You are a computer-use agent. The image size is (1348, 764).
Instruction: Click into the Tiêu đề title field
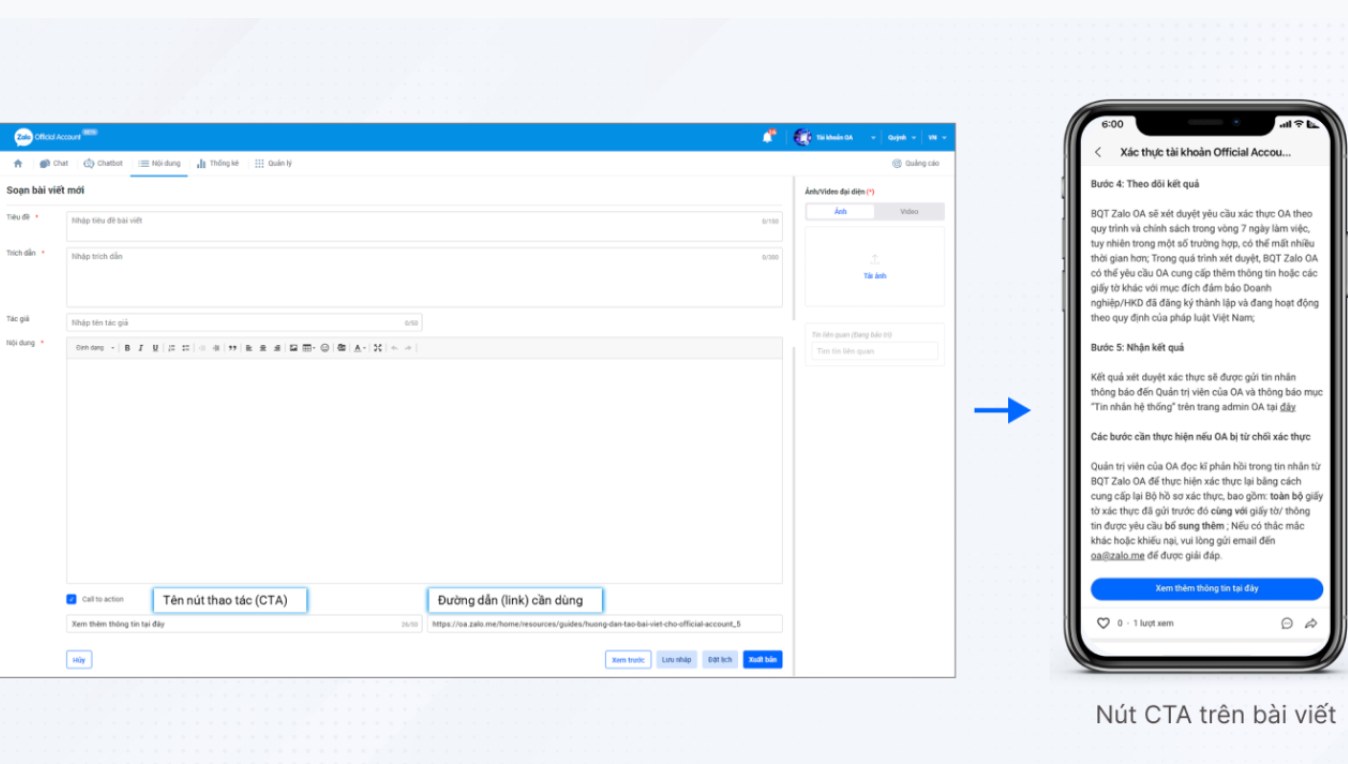coord(424,226)
